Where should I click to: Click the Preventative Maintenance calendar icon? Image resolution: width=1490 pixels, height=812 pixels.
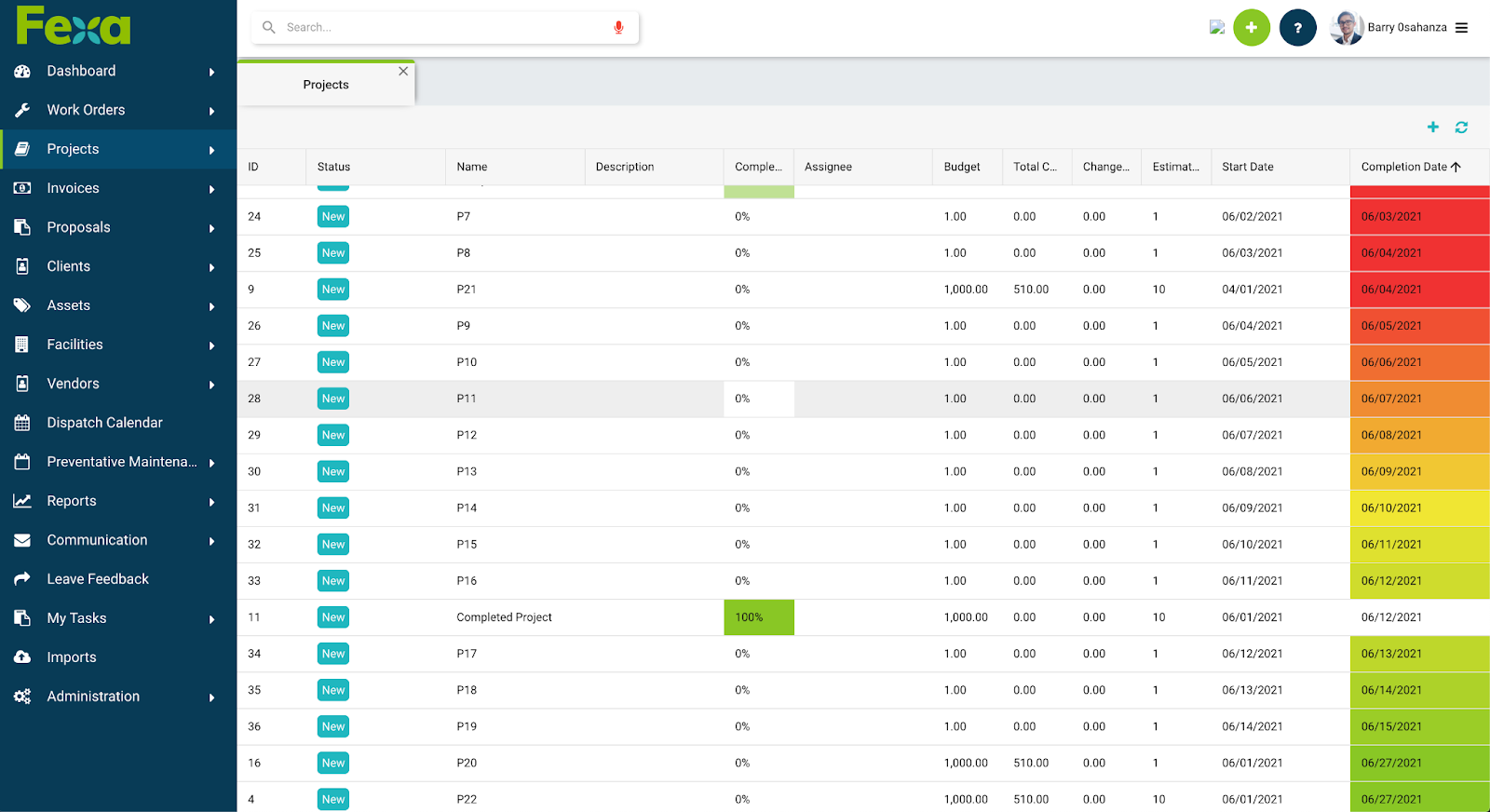coord(22,462)
